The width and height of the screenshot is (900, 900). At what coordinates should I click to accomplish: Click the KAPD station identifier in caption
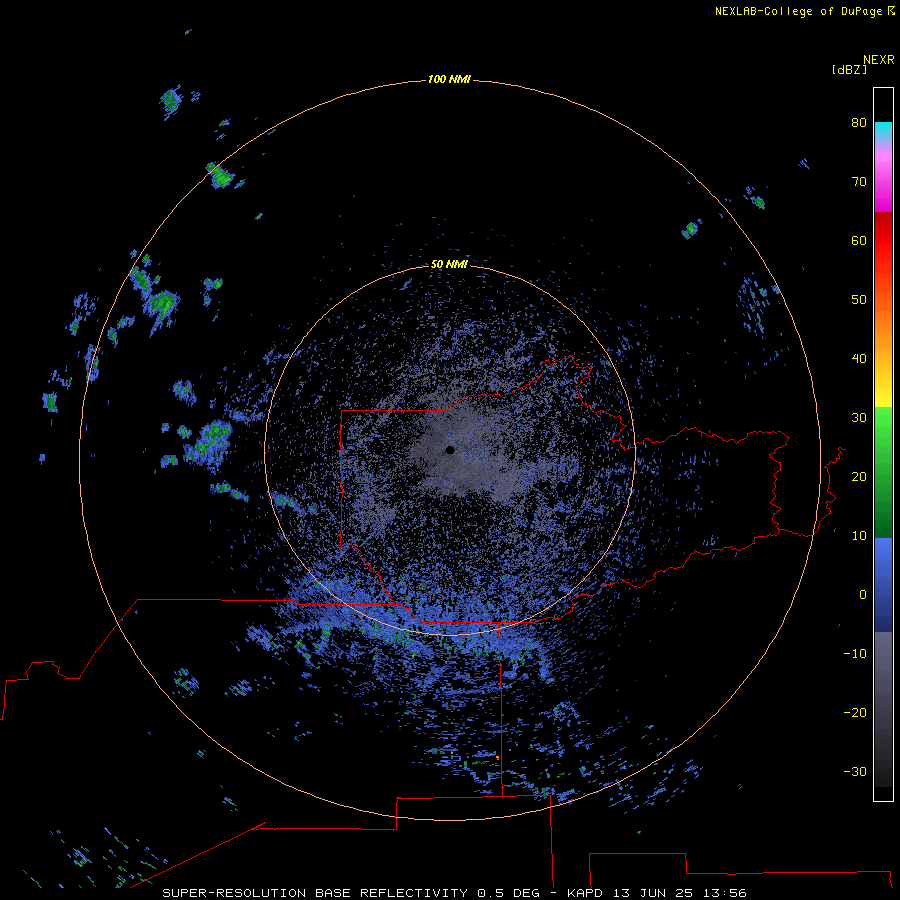585,893
